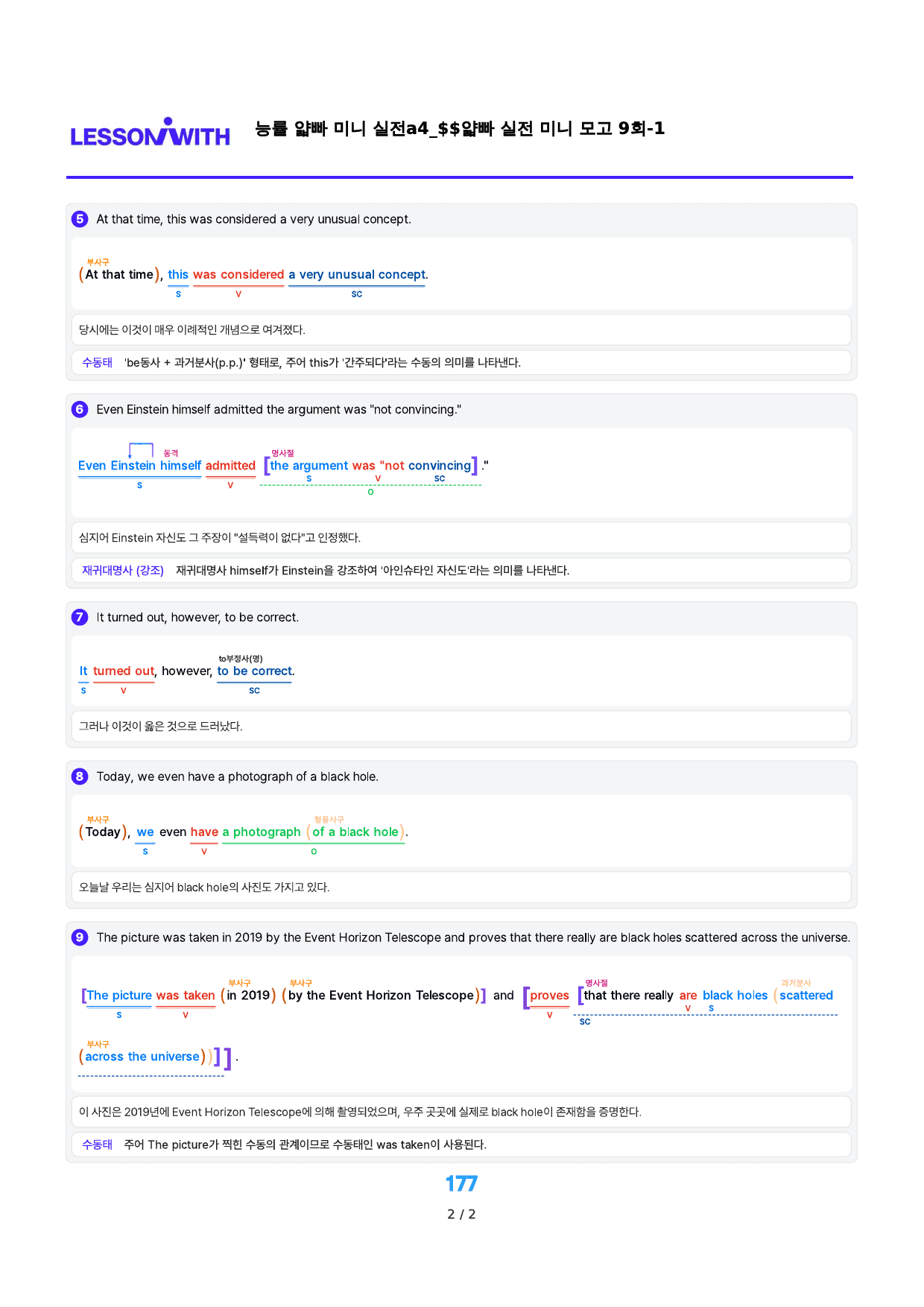This screenshot has width=924, height=1307.
Task: Click 'was considered' verb in sentence 5
Action: click(238, 274)
